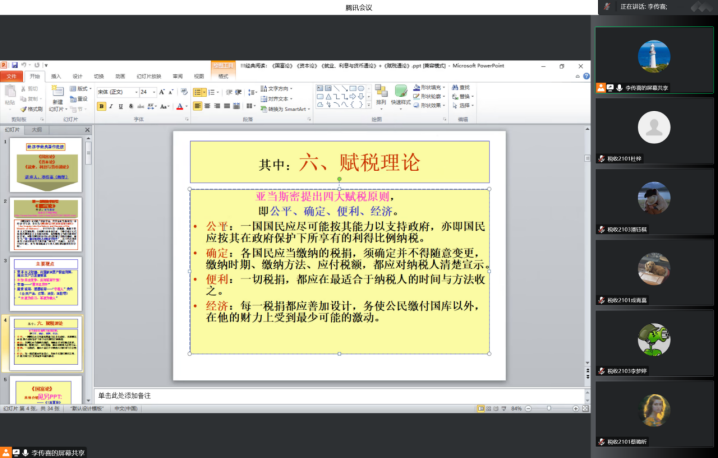Screen dimensions: 718x458
Task: Toggle bold formatting in the font group
Action: (101, 105)
